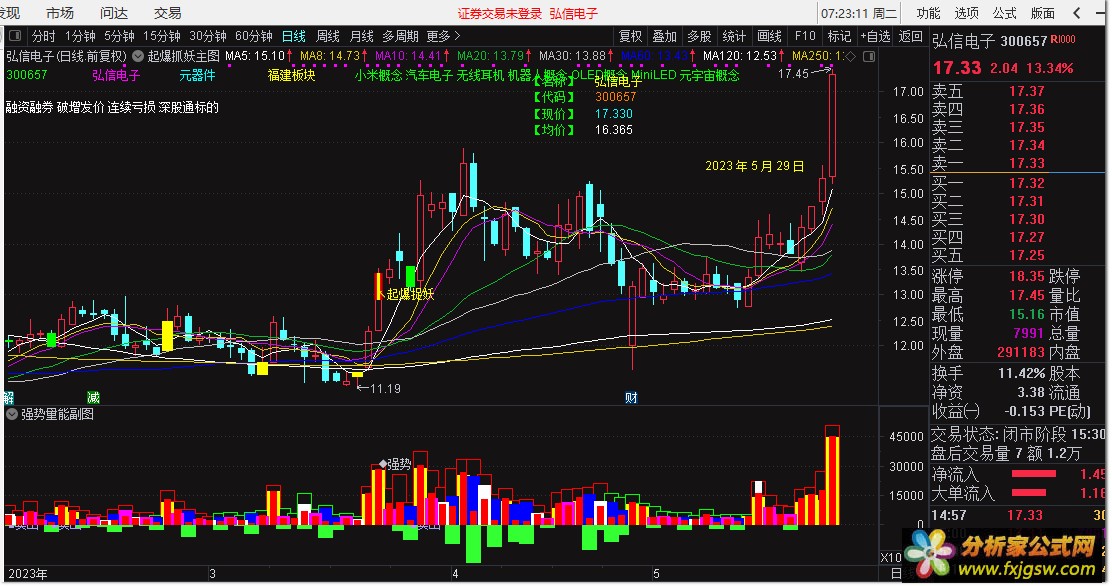Click the back chevron in title bar
Viewport: 1112px width, 586px height.
(x=1077, y=13)
